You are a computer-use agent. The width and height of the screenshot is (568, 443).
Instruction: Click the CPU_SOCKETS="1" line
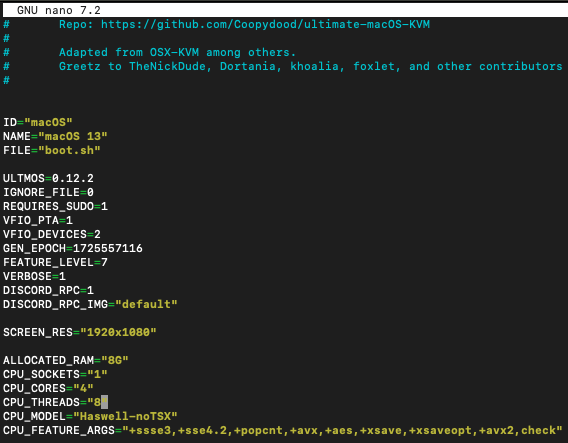55,375
